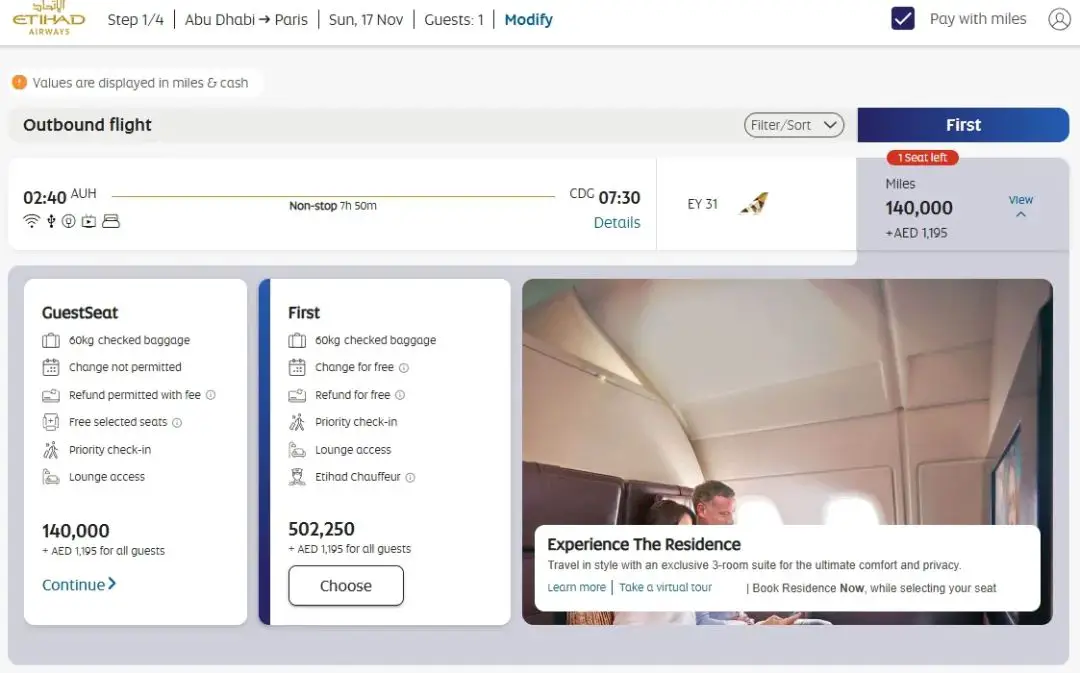Uncheck the Pay with miles checkbox

pos(902,19)
